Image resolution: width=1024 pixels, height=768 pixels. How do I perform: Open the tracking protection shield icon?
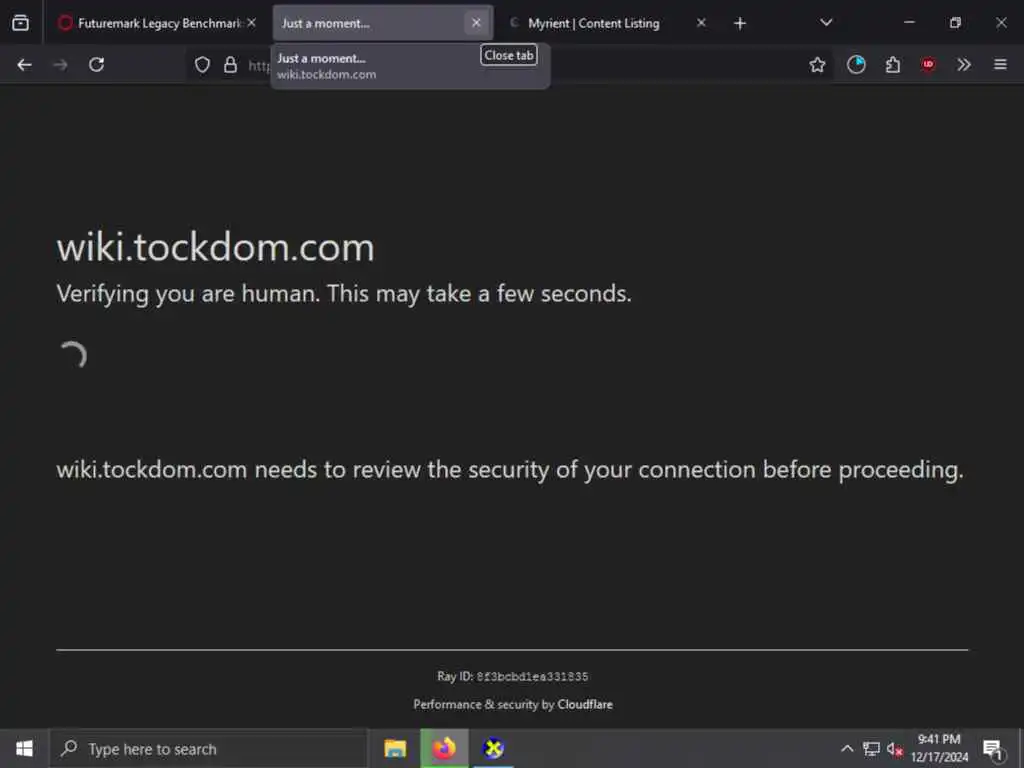[202, 65]
